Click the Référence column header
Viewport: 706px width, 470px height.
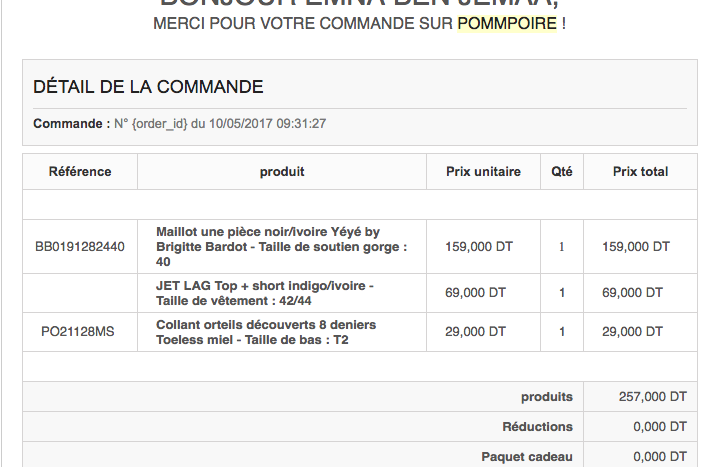(x=80, y=172)
